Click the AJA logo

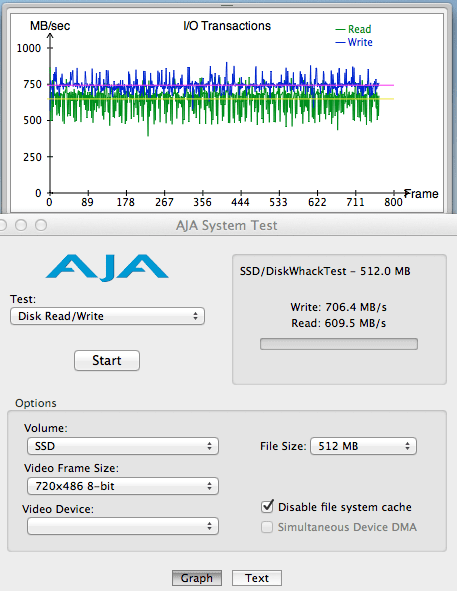[107, 268]
